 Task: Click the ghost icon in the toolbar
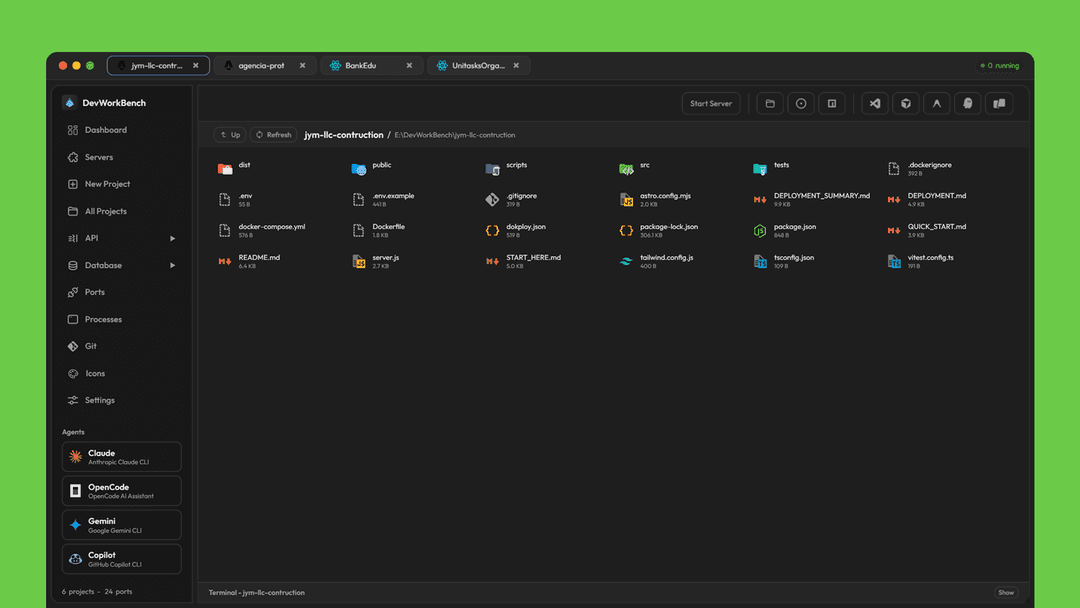tap(969, 103)
